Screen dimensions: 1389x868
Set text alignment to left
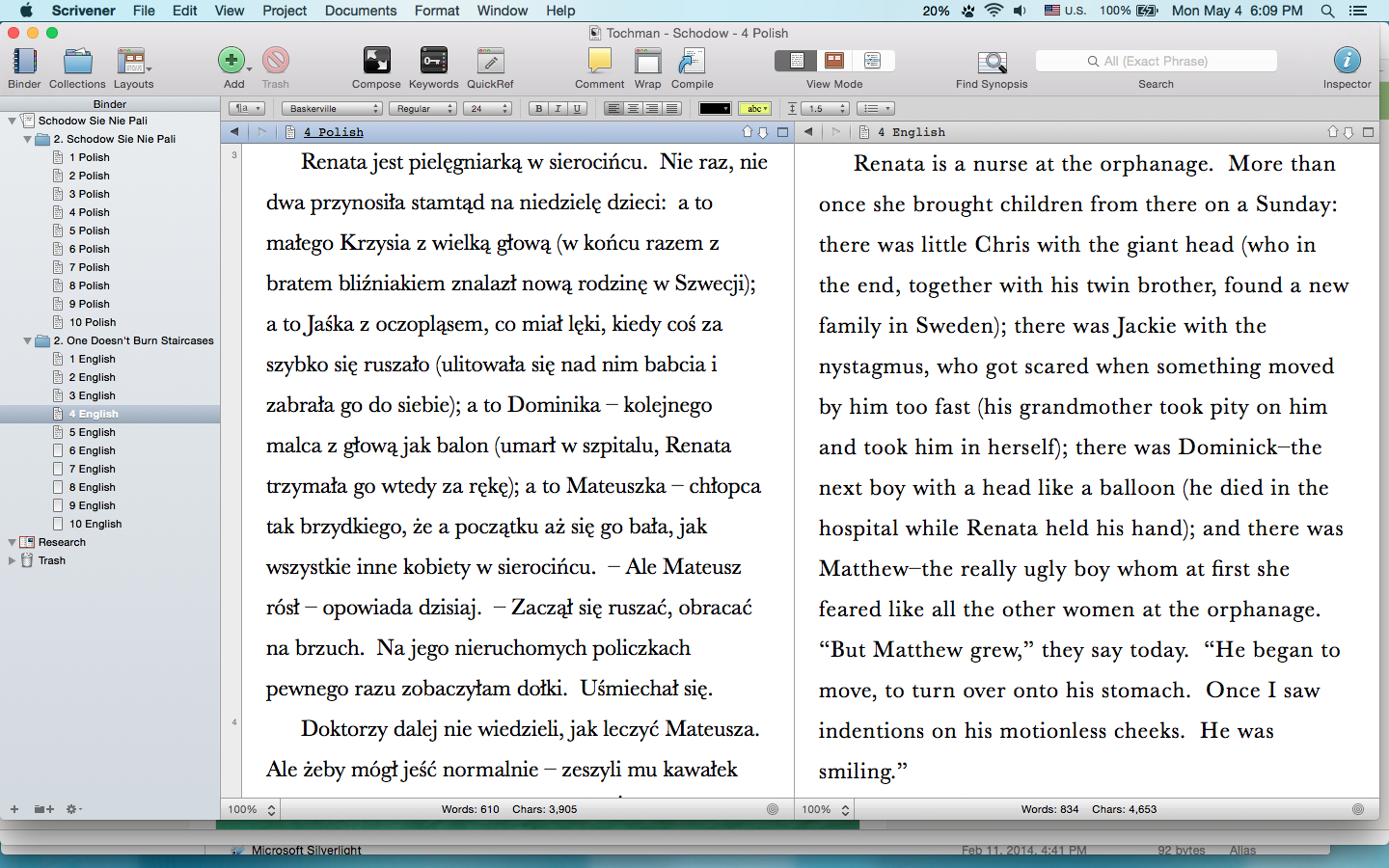pos(613,109)
